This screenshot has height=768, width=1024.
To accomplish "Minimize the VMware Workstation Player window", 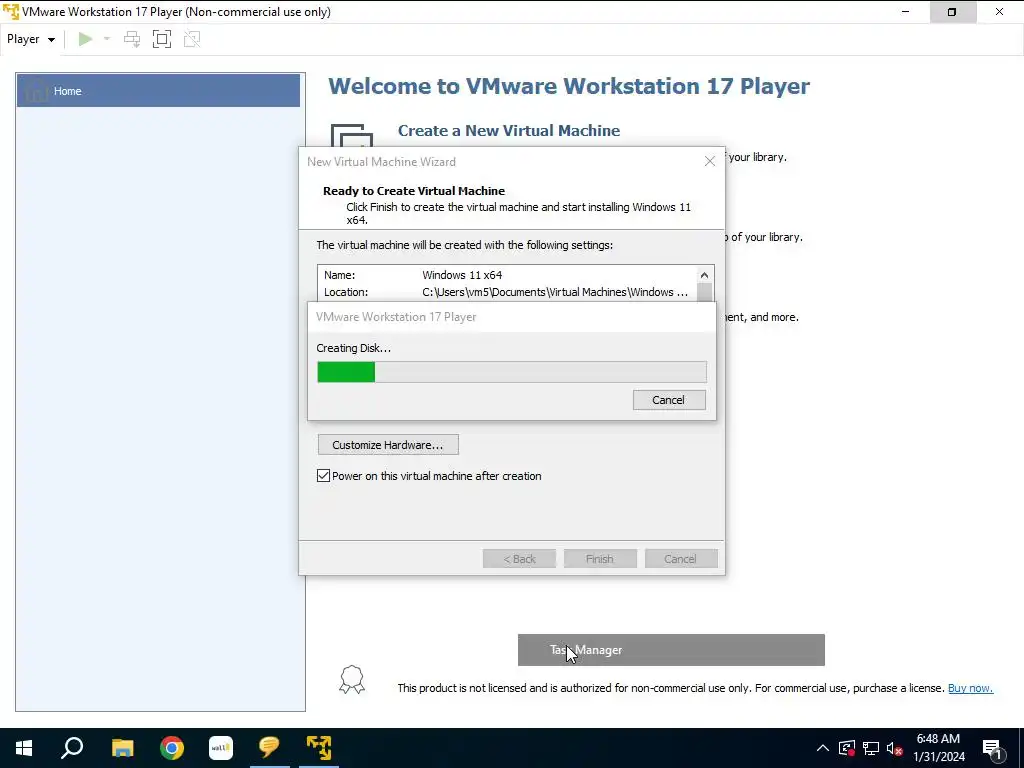I will pyautogui.click(x=905, y=12).
